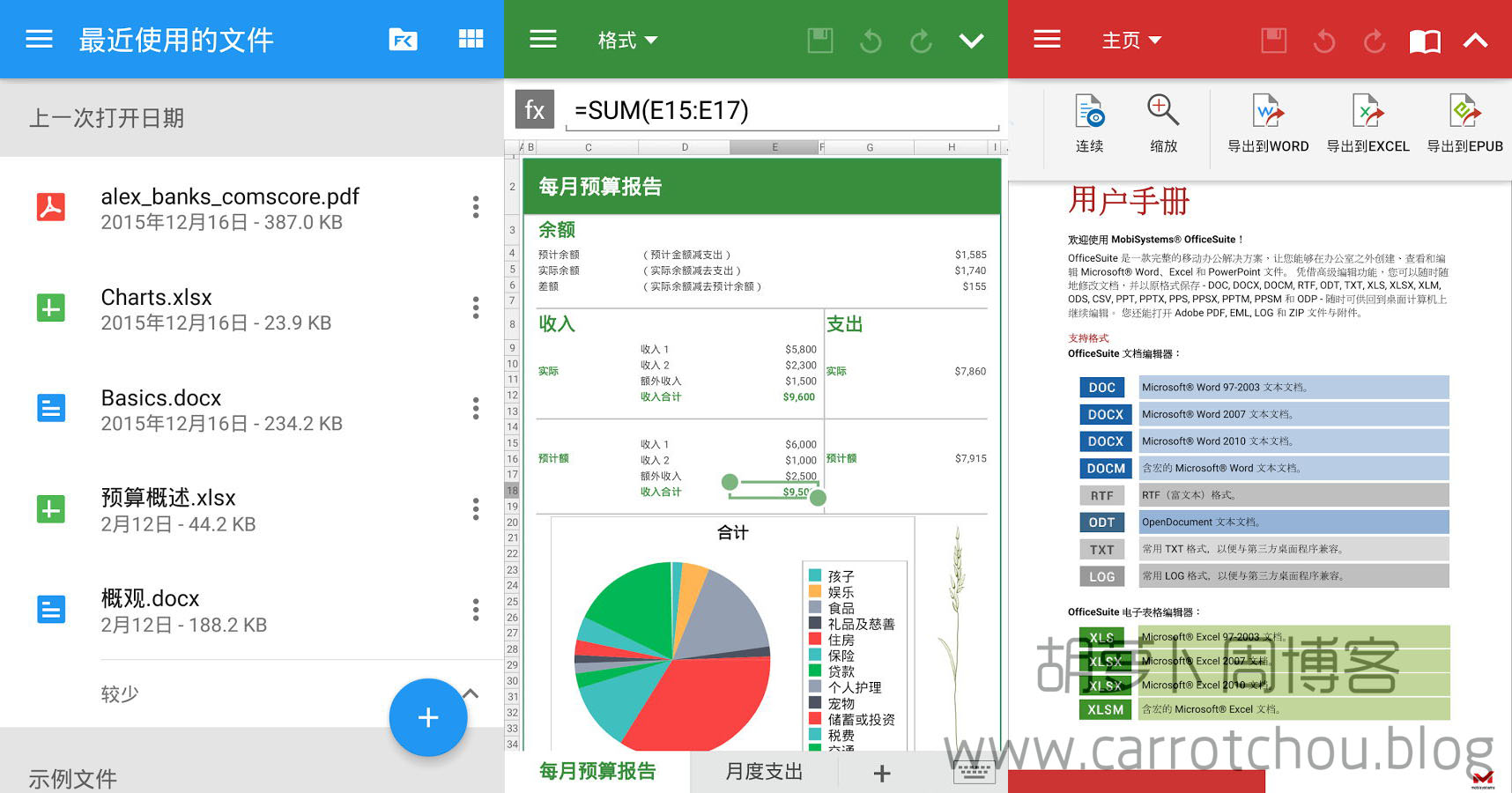The height and width of the screenshot is (793, 1512).
Task: Open more options for Basics.docx
Action: pyautogui.click(x=476, y=408)
